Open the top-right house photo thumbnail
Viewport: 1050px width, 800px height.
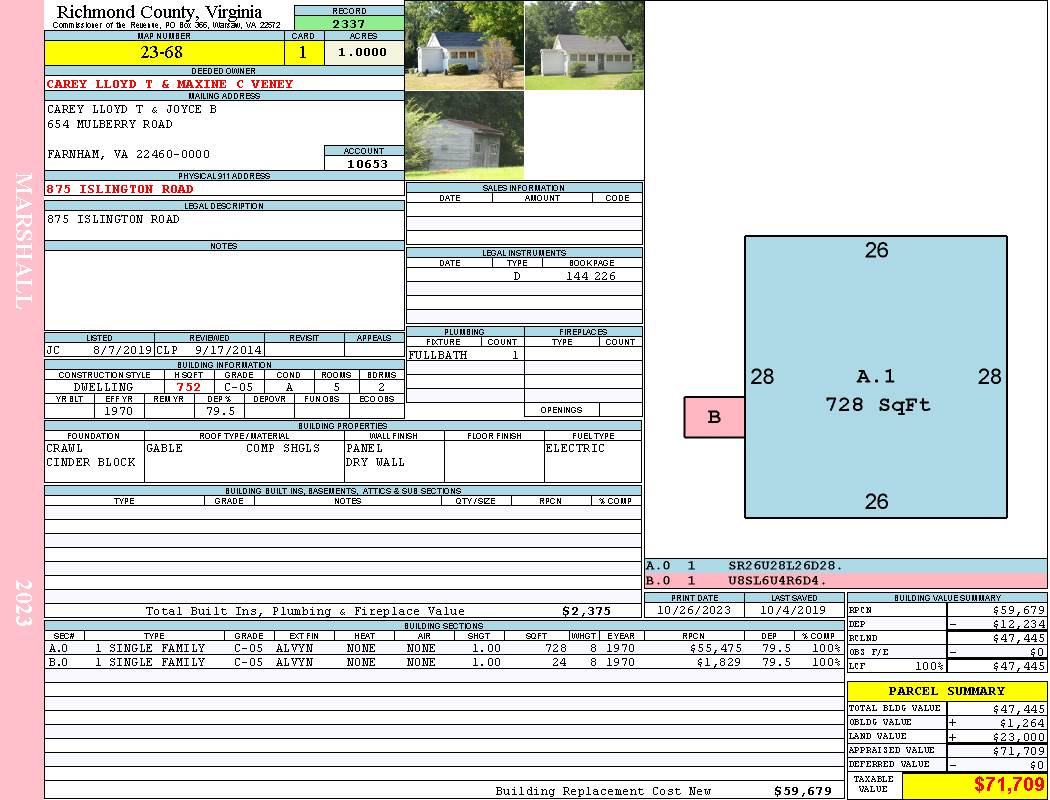583,46
